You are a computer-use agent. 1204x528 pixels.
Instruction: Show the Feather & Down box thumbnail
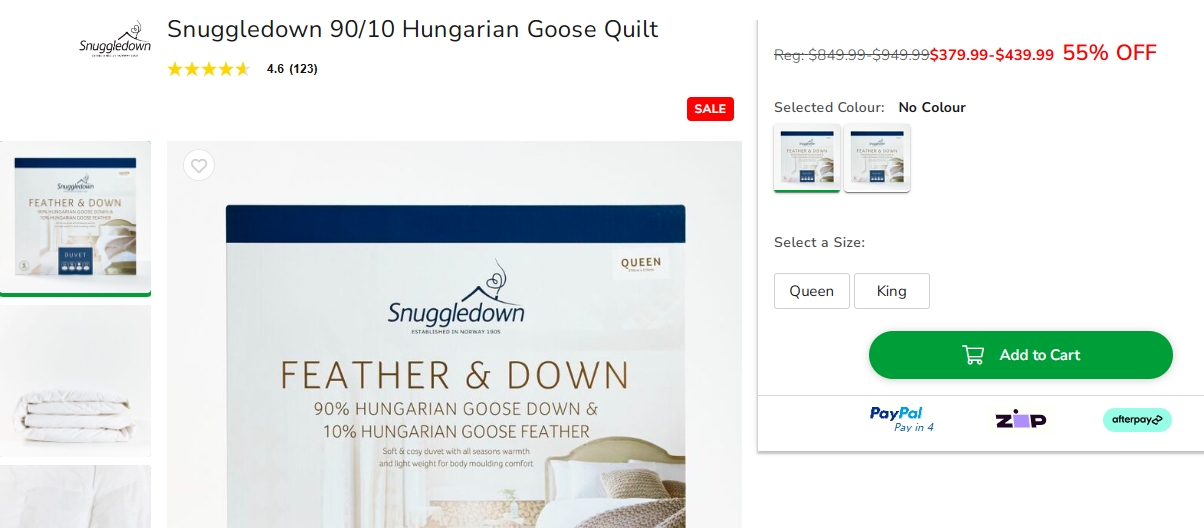point(75,218)
